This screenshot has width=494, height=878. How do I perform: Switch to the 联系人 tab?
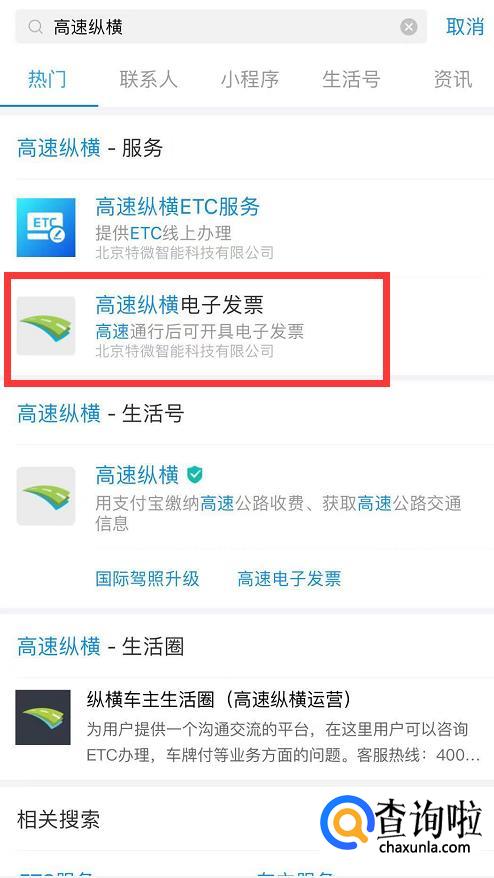(148, 79)
